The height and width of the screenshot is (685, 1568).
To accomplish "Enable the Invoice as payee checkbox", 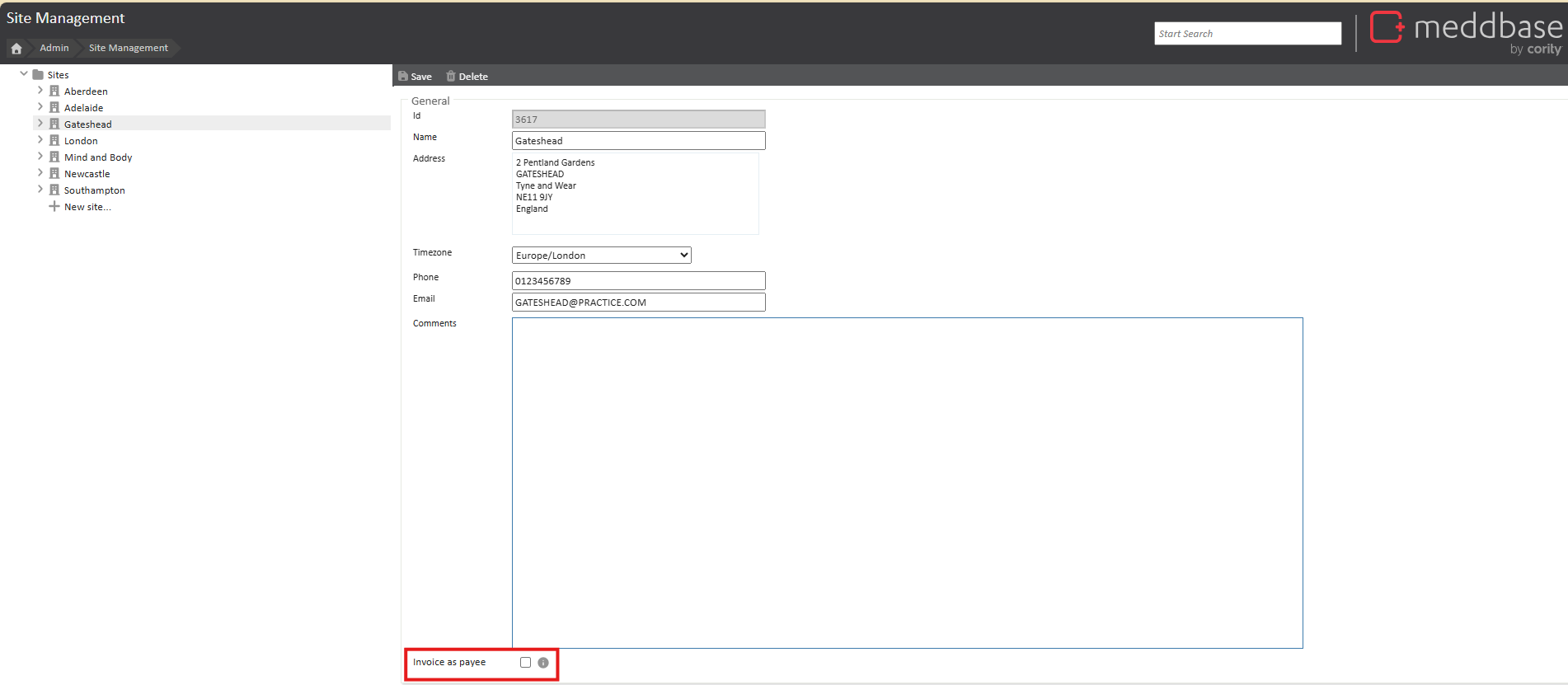I will [x=525, y=663].
